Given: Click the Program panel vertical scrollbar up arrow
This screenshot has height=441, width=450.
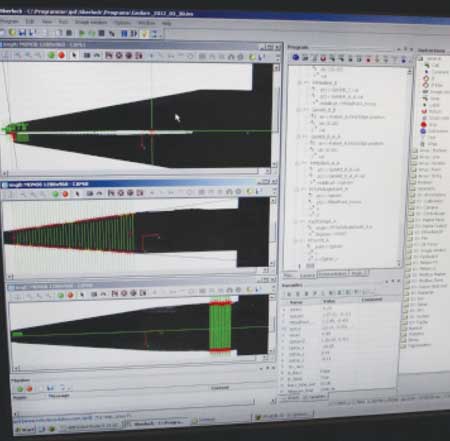Looking at the screenshot, I should tap(410, 72).
